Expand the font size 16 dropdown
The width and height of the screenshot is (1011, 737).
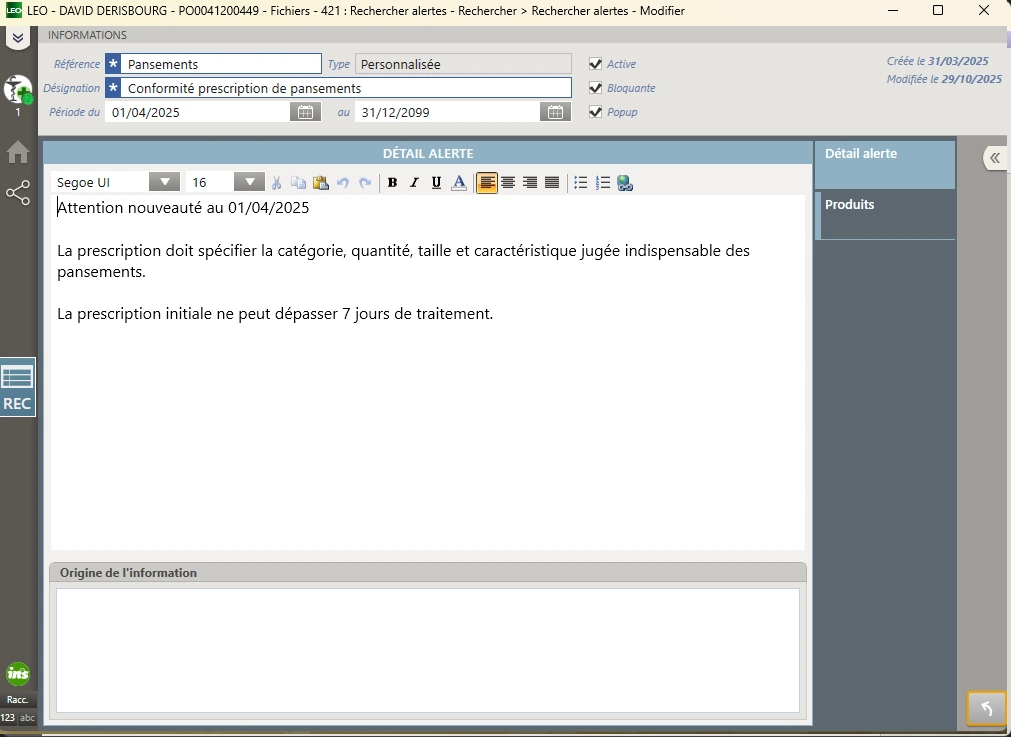pos(249,182)
